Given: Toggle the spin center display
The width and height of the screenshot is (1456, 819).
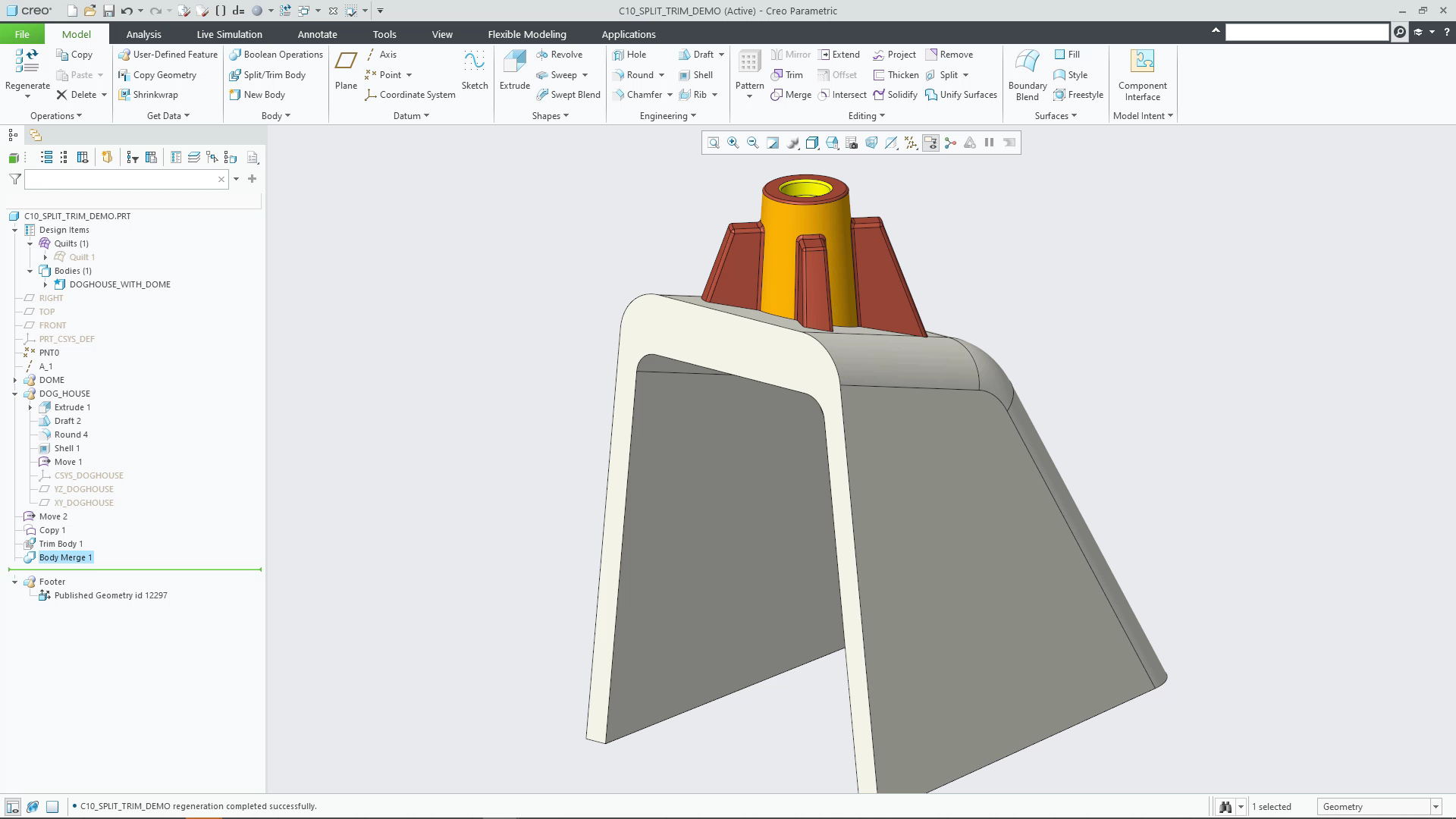Looking at the screenshot, I should click(x=950, y=143).
